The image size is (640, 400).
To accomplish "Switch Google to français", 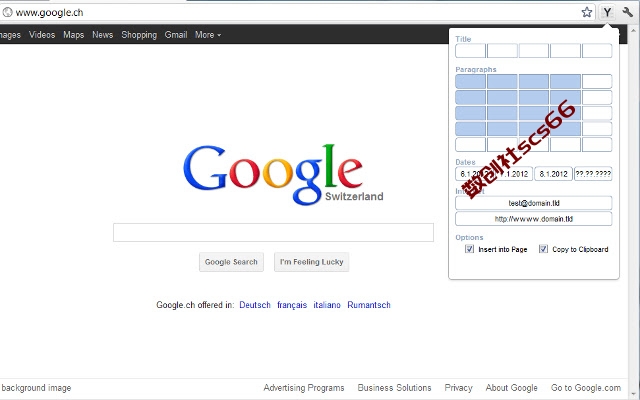I will pyautogui.click(x=292, y=305).
